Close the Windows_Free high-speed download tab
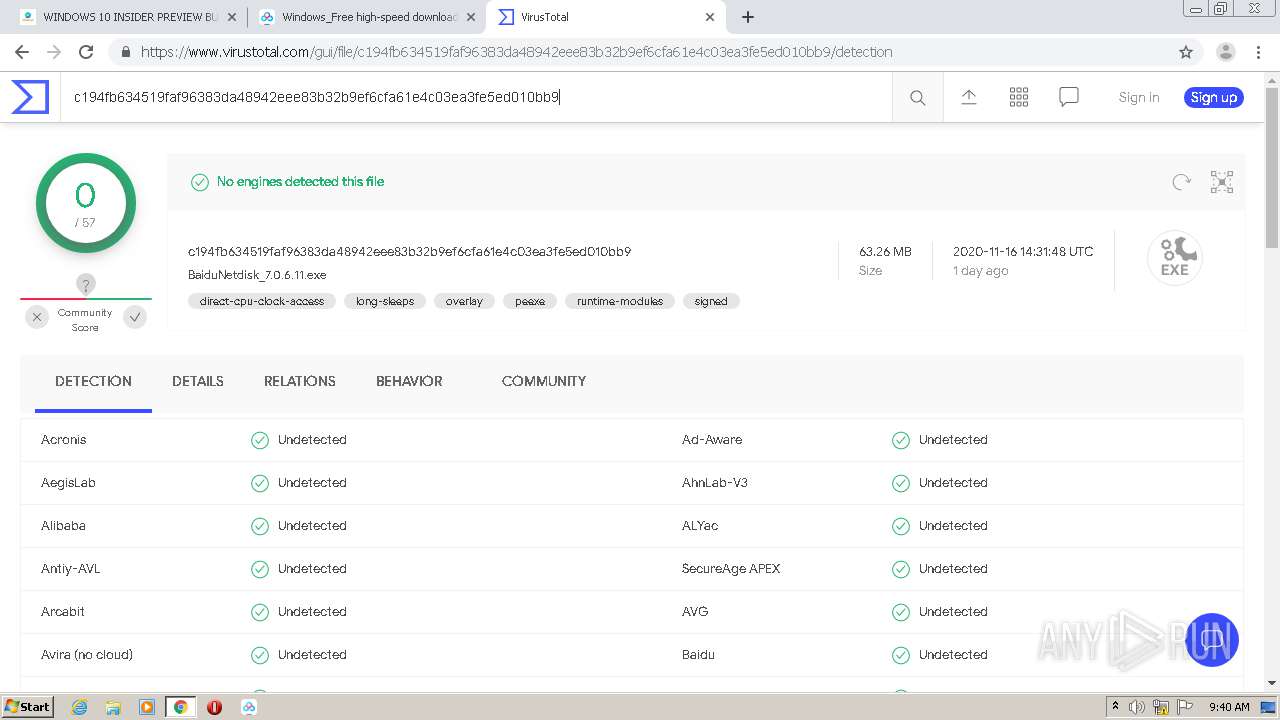Image resolution: width=1280 pixels, height=720 pixels. [x=471, y=17]
